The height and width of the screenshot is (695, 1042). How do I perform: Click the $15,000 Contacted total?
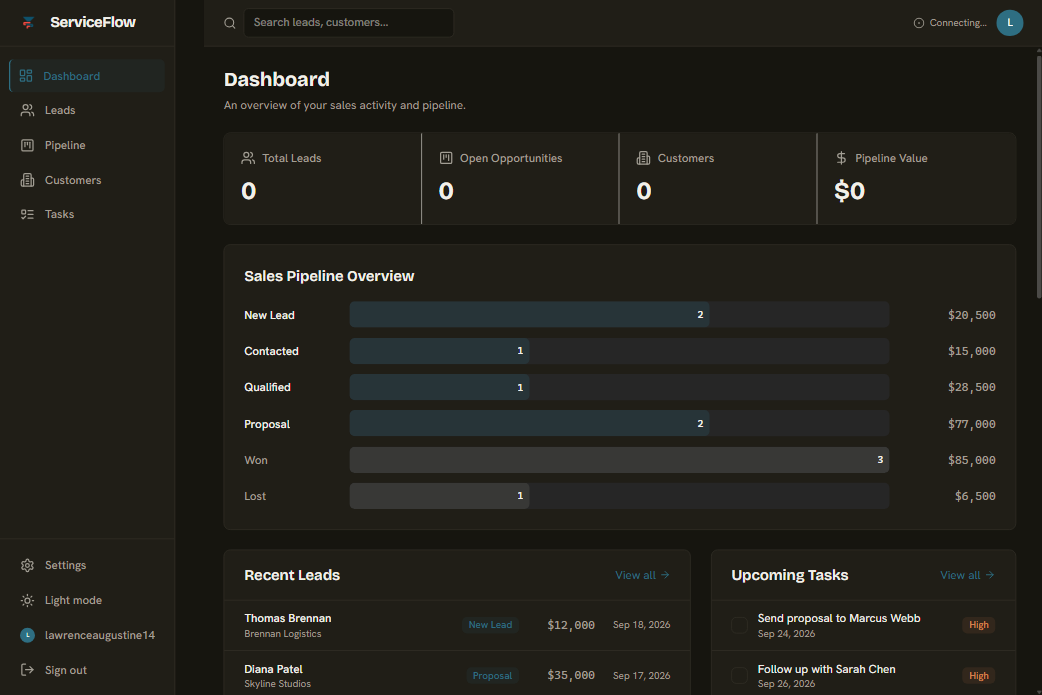(x=972, y=351)
